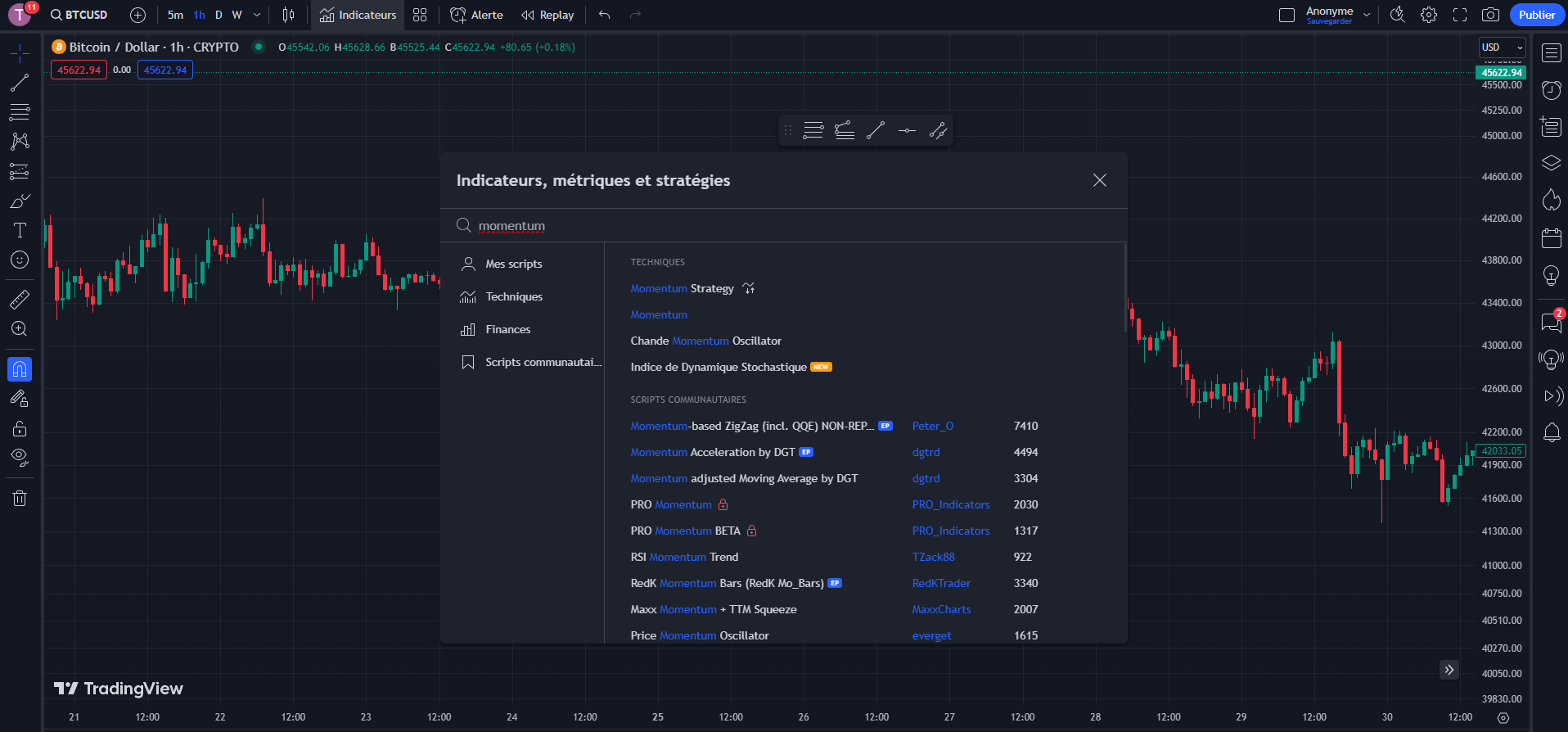Select the crosshair cursor tool

click(20, 54)
